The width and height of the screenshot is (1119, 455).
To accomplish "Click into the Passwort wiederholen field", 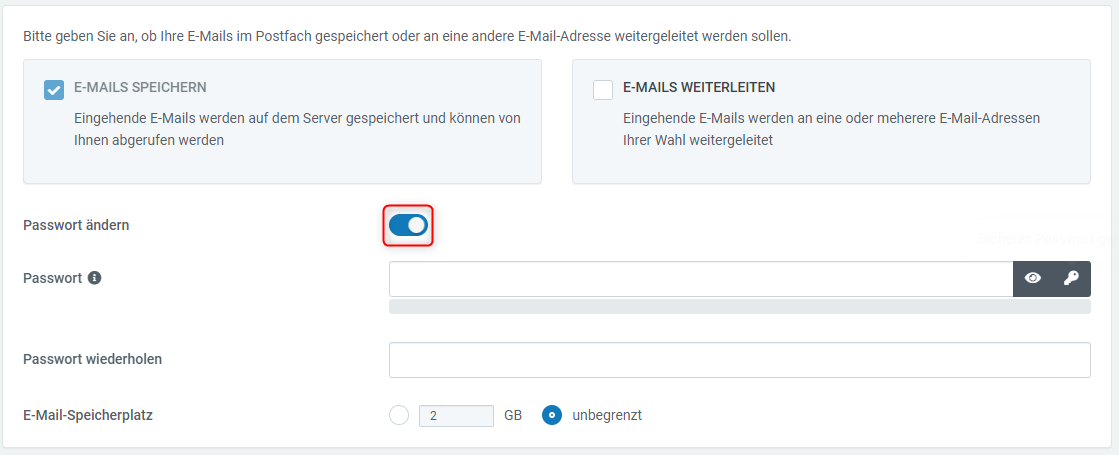I will [x=739, y=360].
